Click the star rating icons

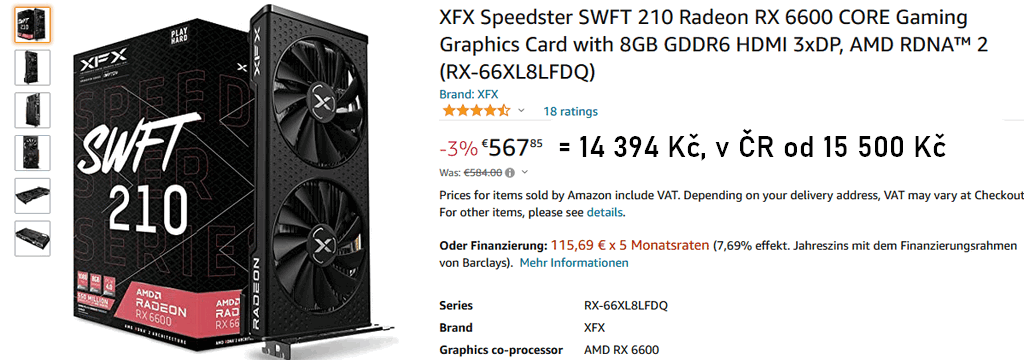tap(476, 111)
